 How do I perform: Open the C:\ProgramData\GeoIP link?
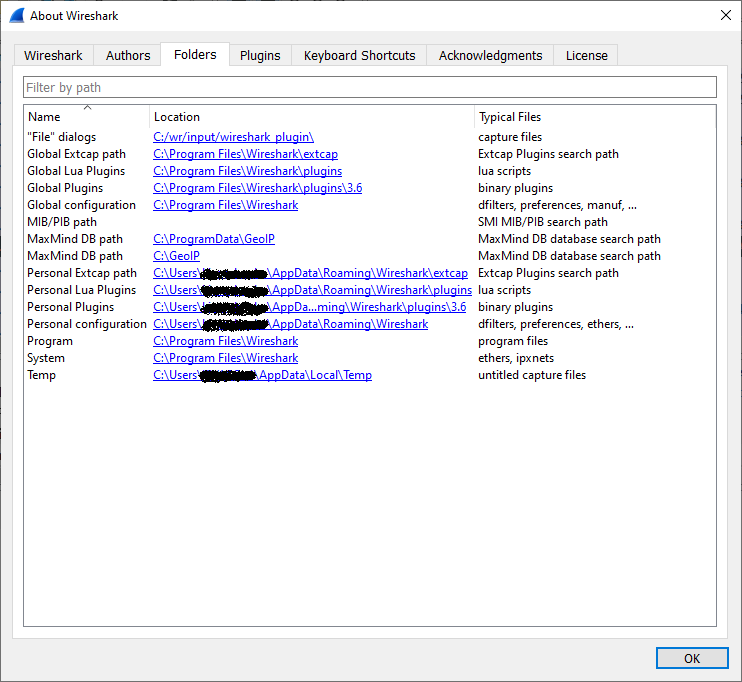(214, 239)
